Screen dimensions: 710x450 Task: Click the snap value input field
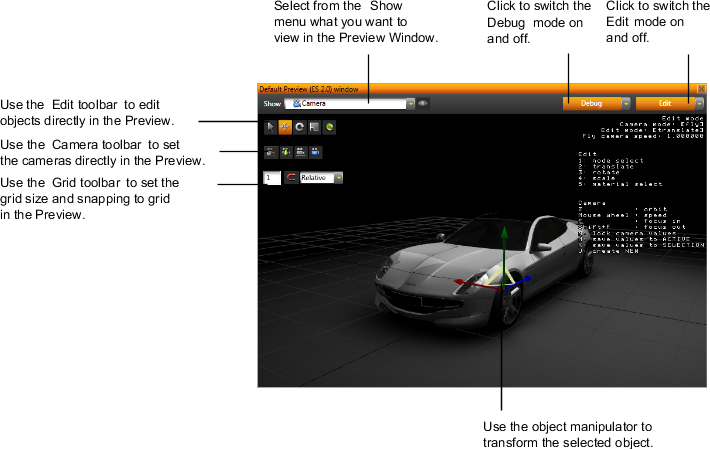[272, 178]
